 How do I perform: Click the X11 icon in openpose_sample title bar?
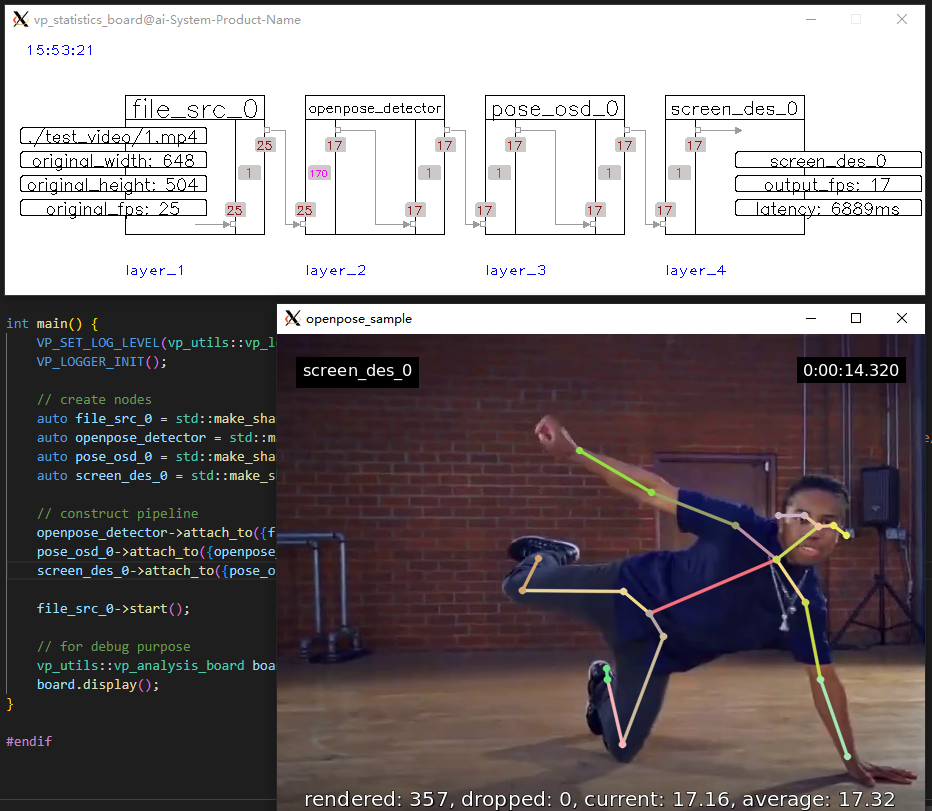(x=292, y=318)
